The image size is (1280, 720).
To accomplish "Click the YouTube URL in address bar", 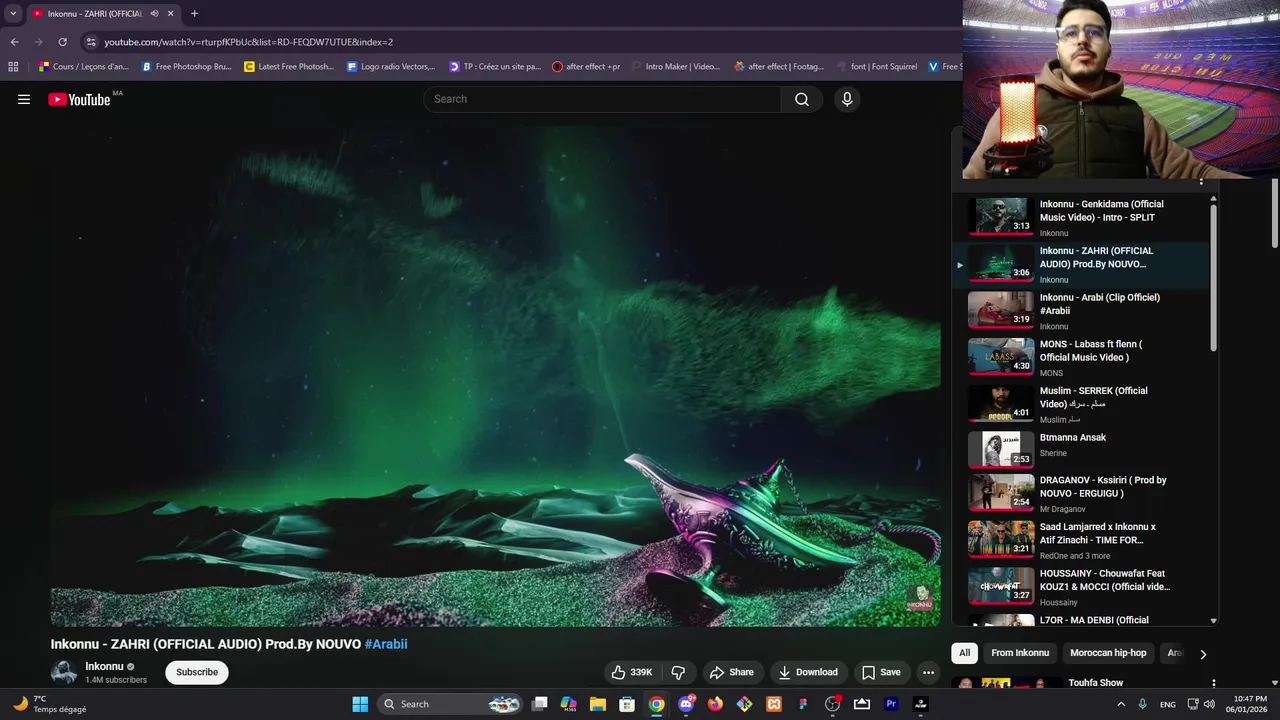I will [248, 42].
